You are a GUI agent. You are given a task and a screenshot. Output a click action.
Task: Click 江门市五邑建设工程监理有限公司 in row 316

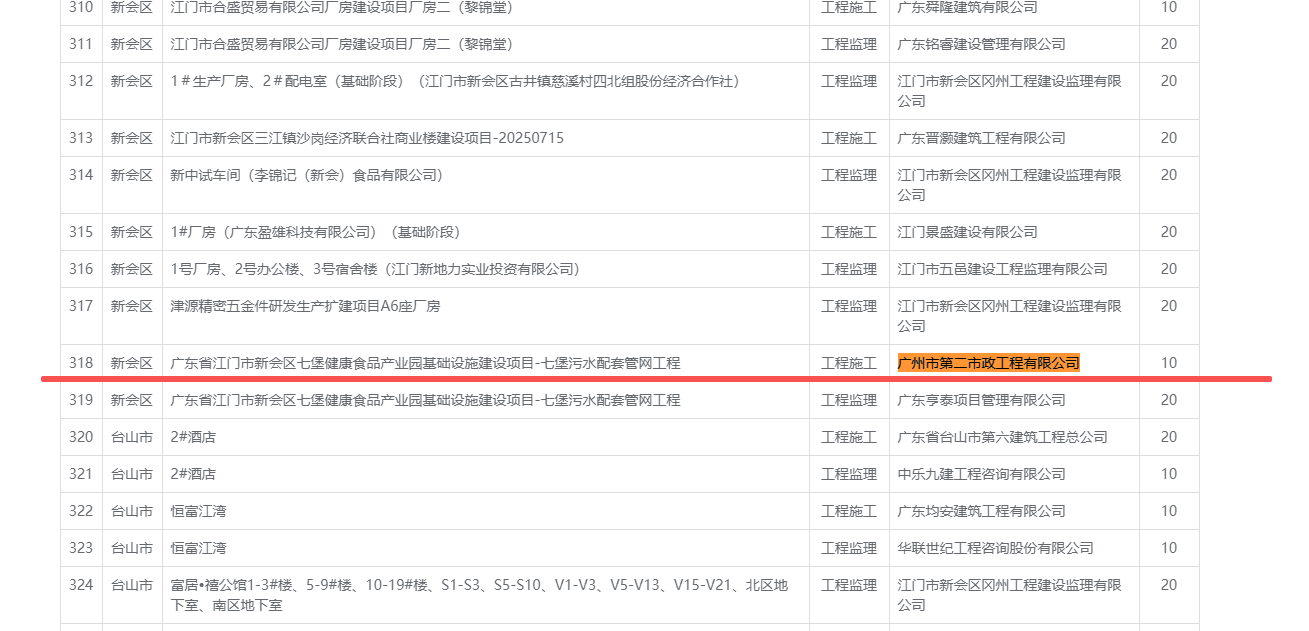1002,269
